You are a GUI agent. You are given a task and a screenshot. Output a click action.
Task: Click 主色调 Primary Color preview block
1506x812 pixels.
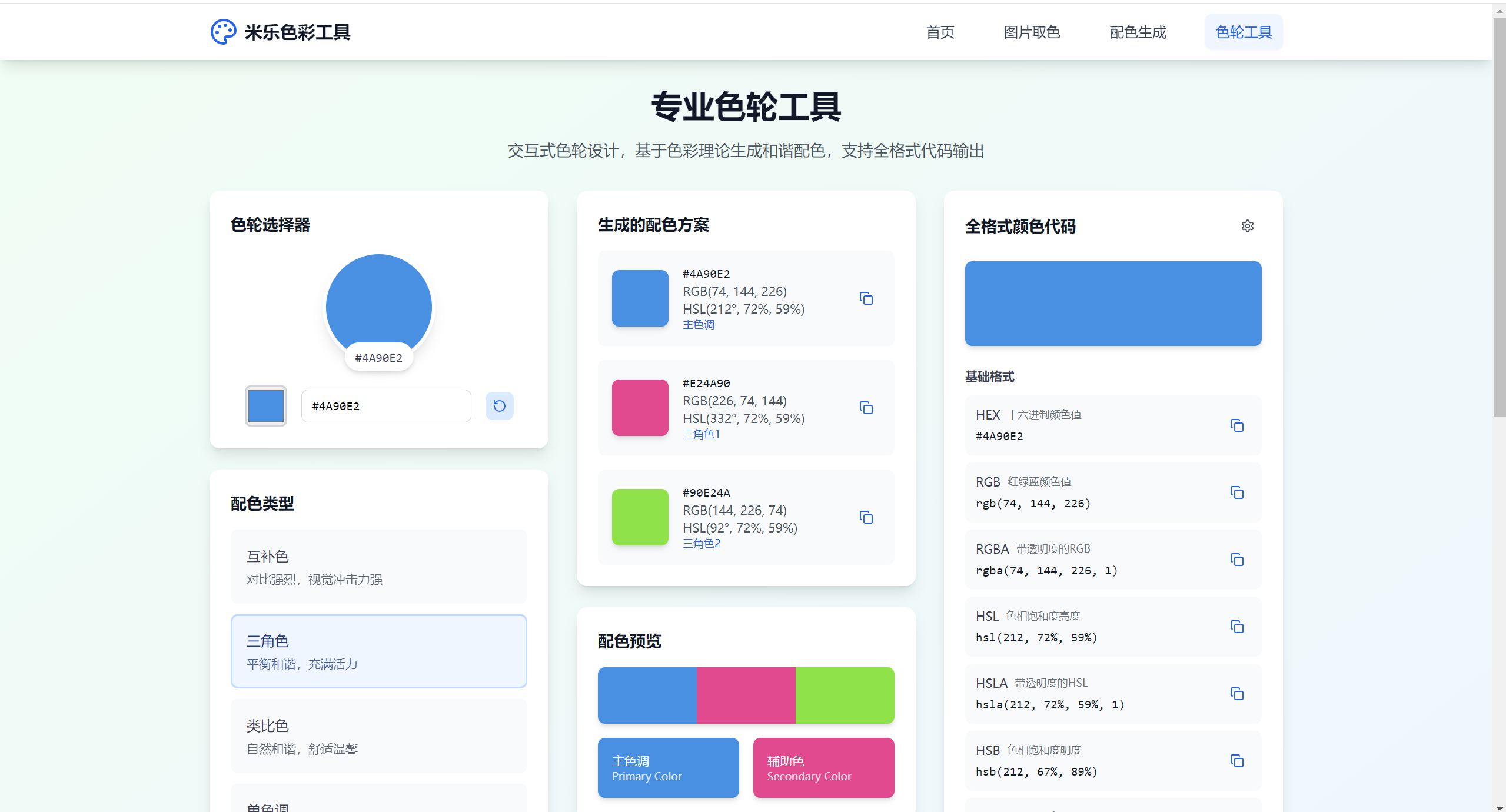coord(668,767)
